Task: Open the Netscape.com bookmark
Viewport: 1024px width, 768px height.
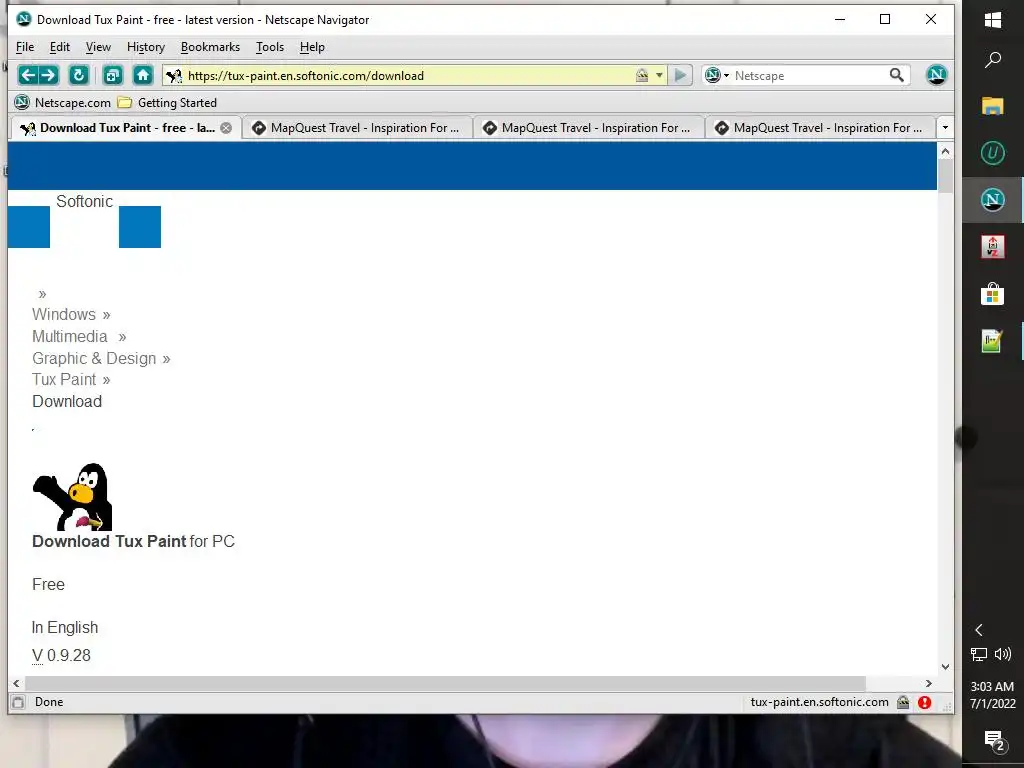Action: pyautogui.click(x=63, y=103)
